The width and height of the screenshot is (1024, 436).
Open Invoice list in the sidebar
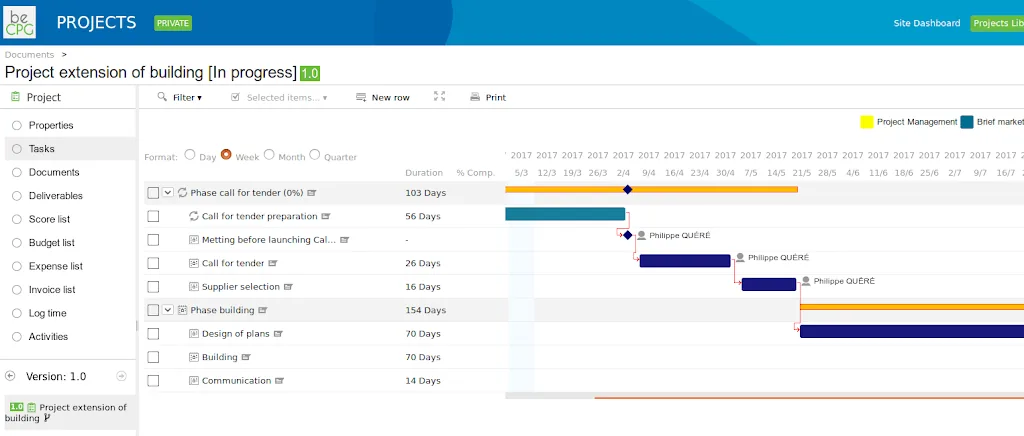pyautogui.click(x=52, y=290)
